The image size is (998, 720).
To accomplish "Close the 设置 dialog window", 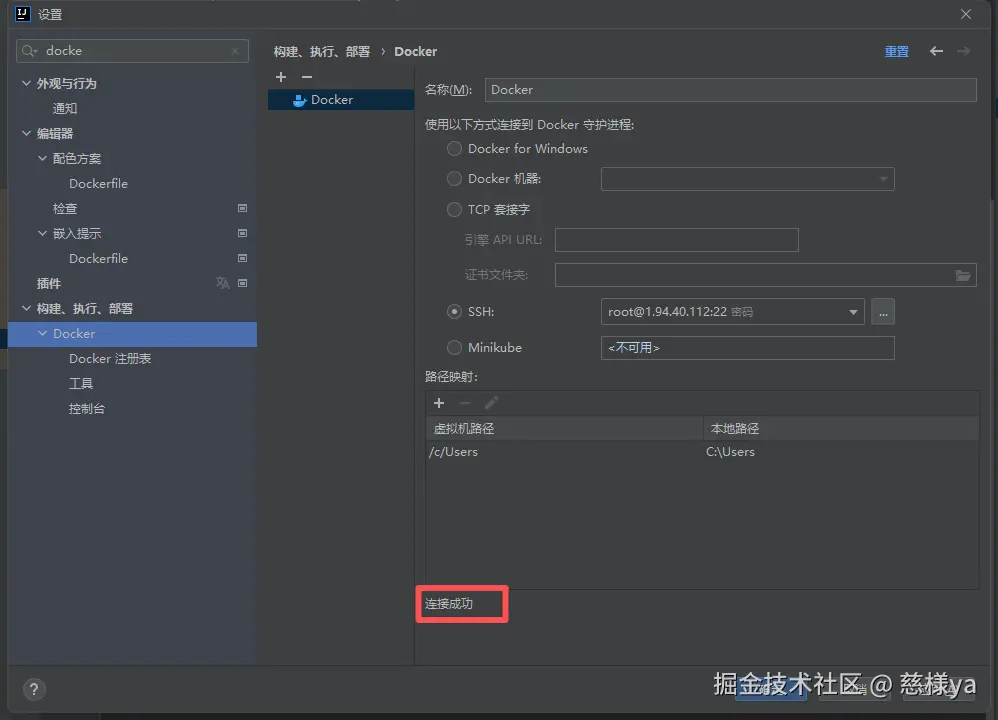I will tap(966, 14).
